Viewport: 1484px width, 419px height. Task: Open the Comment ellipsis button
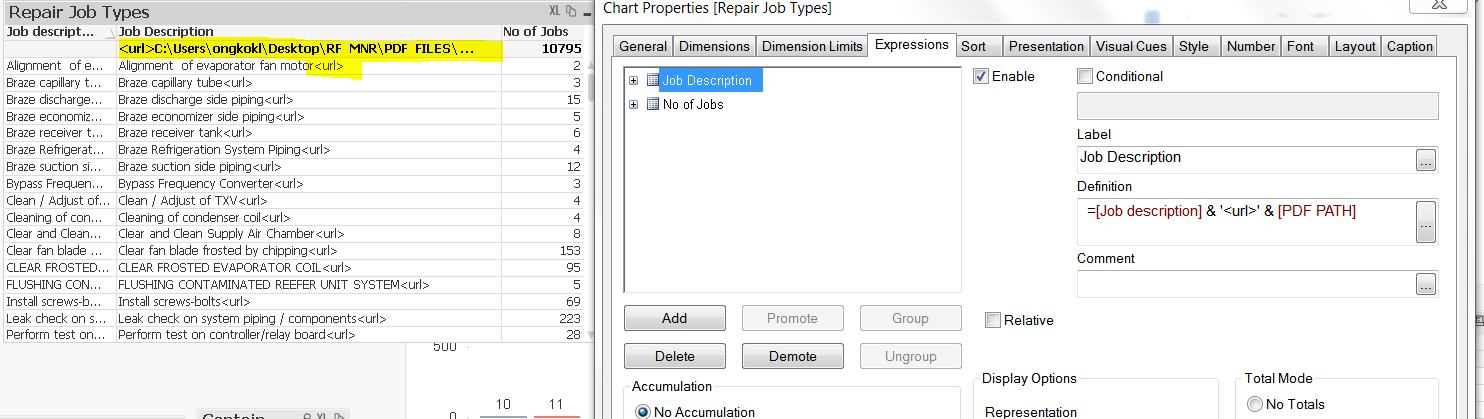(1426, 285)
